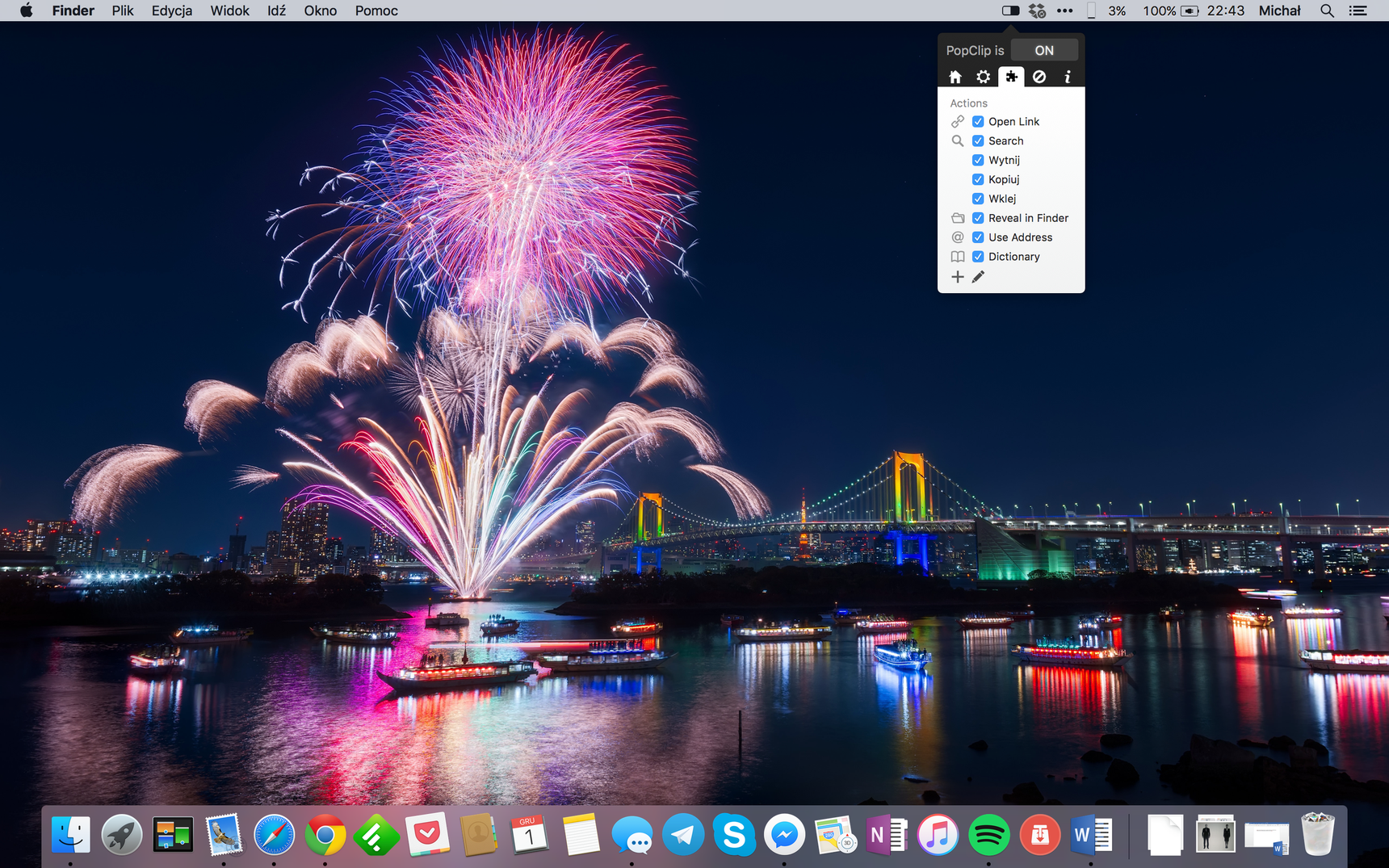Click the folder icon beside Reveal in Finder
This screenshot has height=868, width=1389.
coord(958,218)
